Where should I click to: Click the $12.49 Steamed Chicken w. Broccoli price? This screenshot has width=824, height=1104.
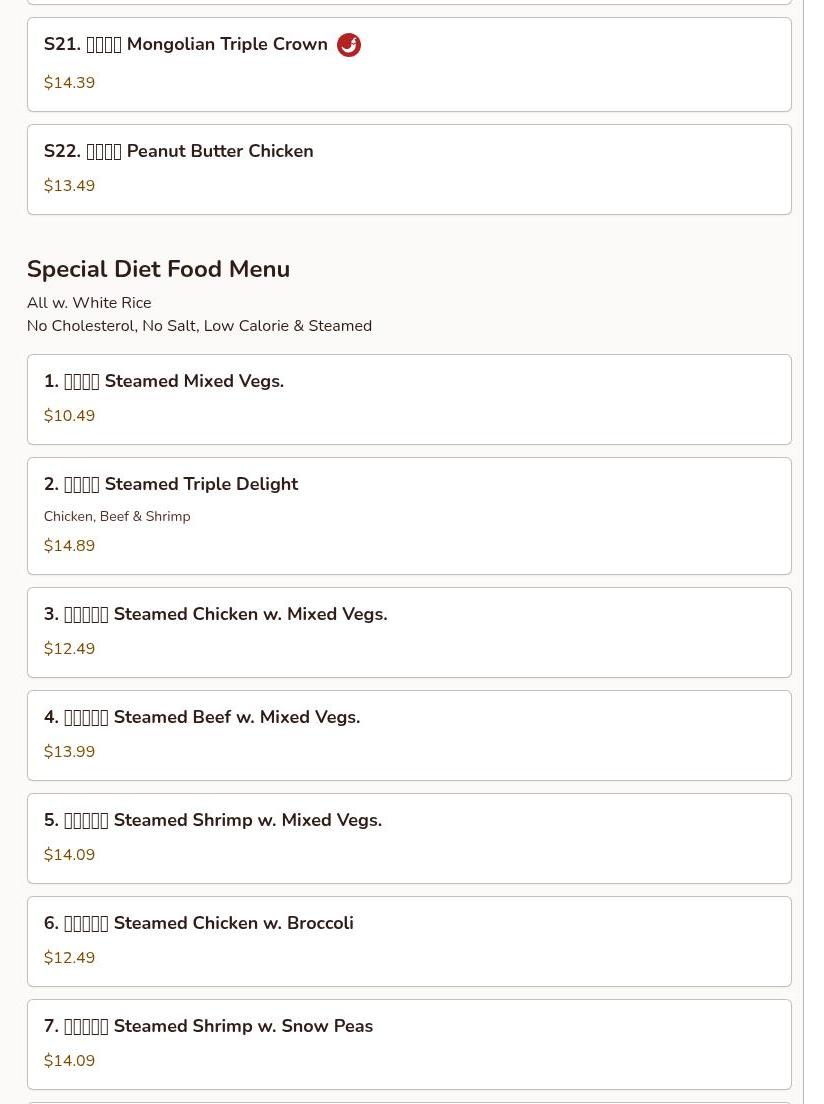click(69, 958)
